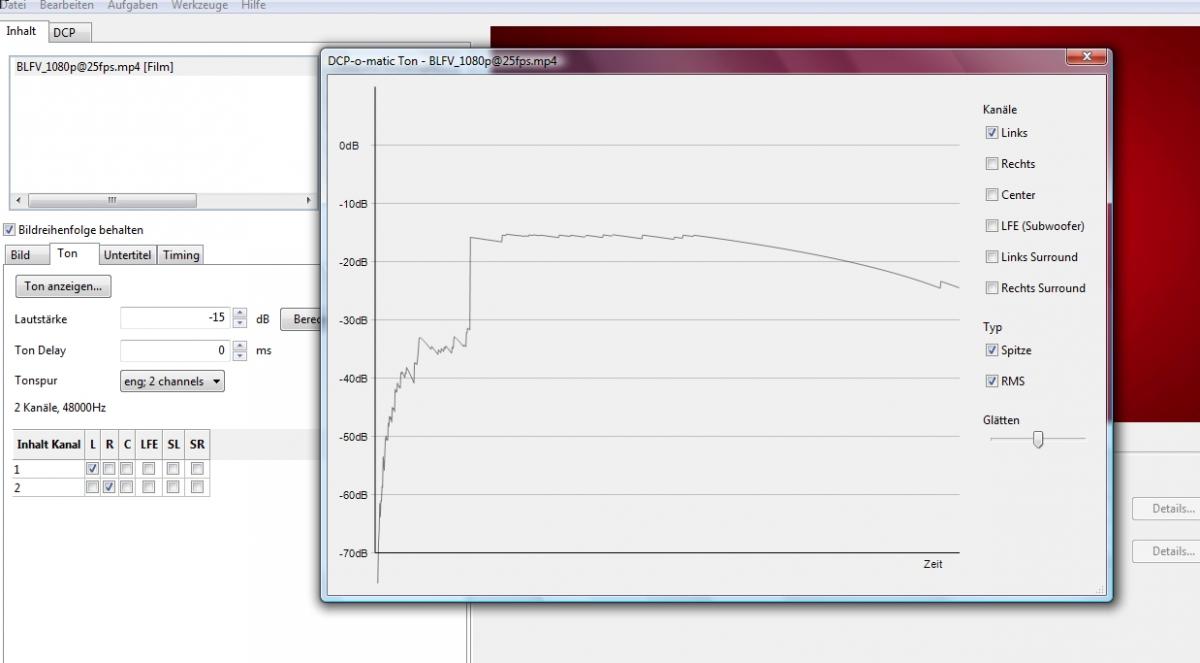The image size is (1200, 663).
Task: Click the Lautstärke value field
Action: [x=175, y=319]
